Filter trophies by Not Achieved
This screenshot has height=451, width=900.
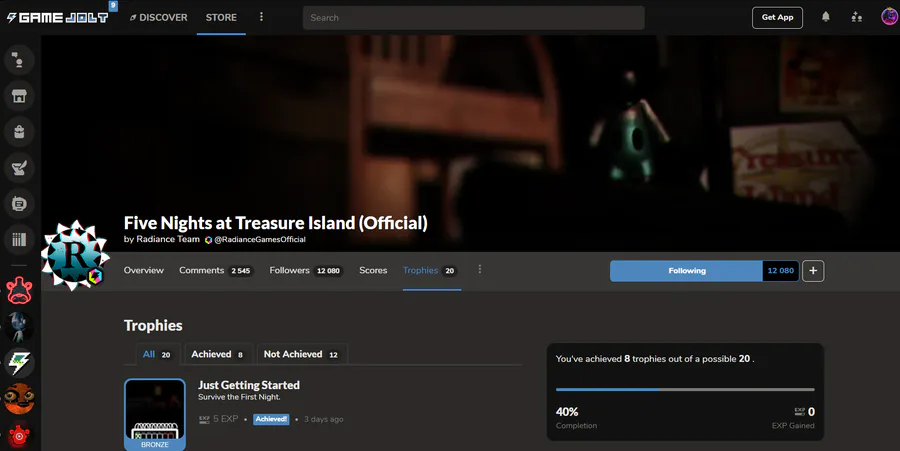[301, 354]
